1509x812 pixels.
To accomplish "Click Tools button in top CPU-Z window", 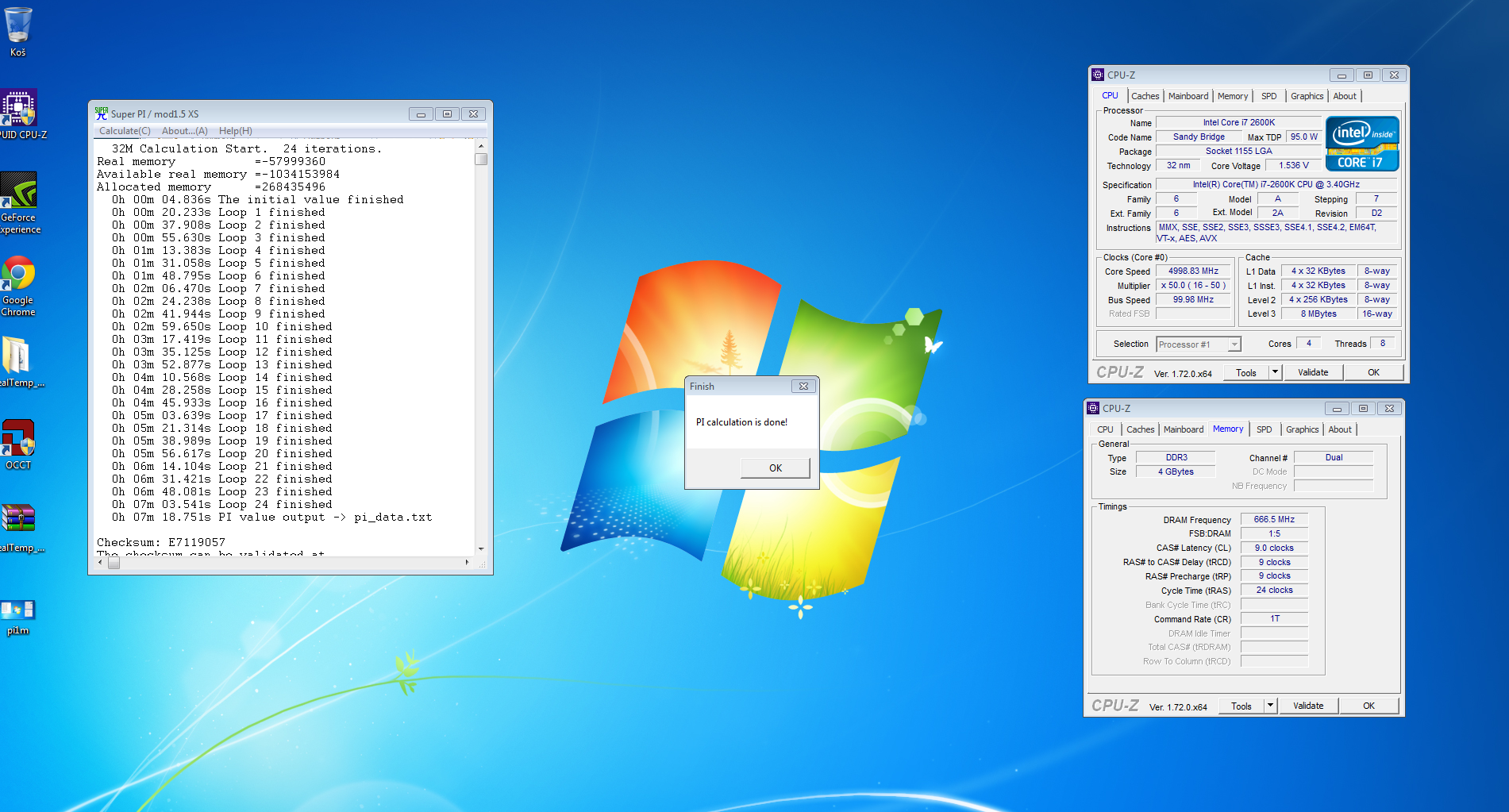I will [x=1245, y=372].
